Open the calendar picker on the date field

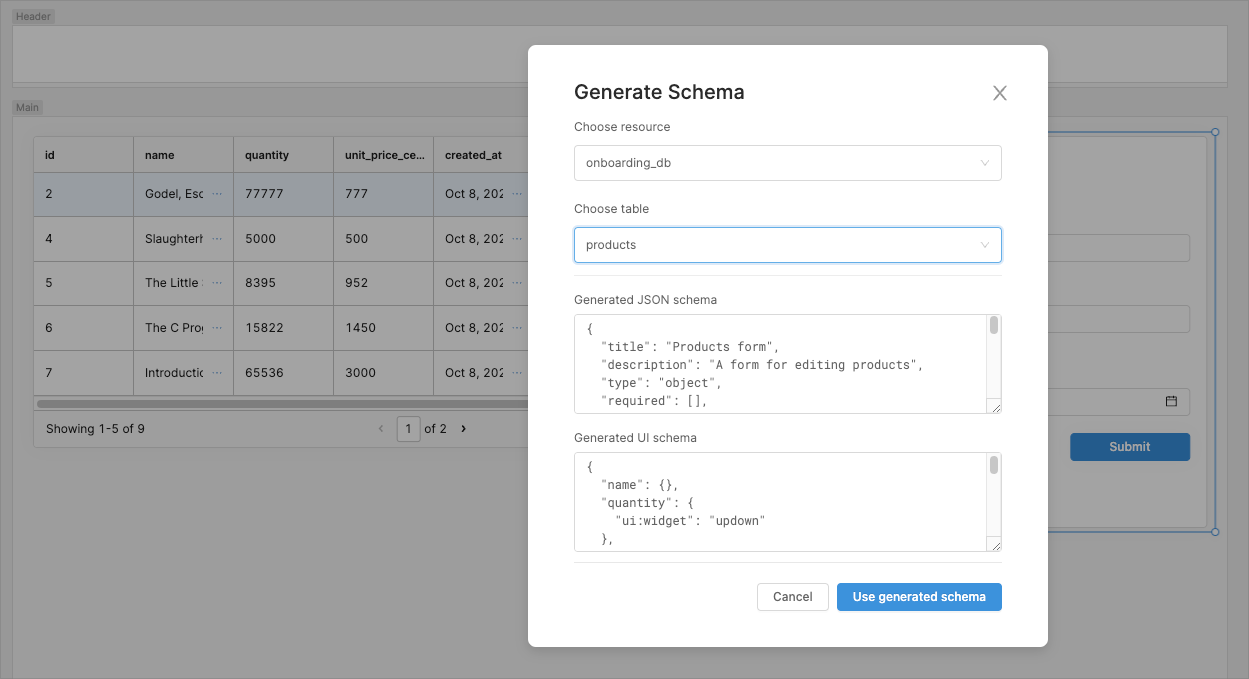(1171, 401)
